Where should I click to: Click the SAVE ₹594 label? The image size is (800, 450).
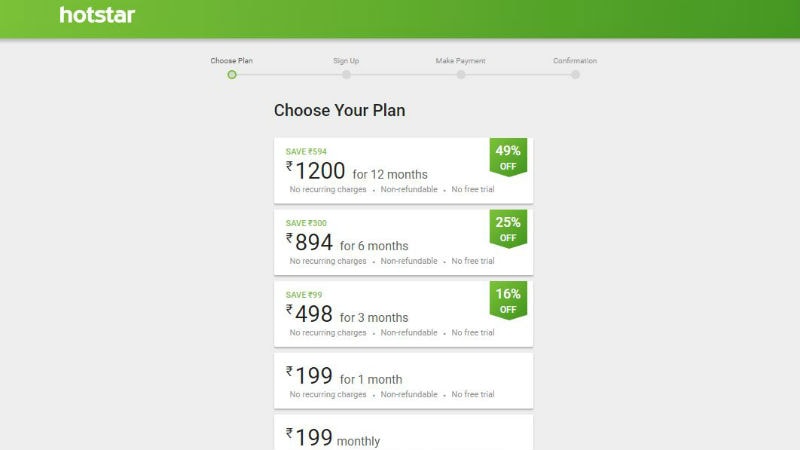click(306, 152)
